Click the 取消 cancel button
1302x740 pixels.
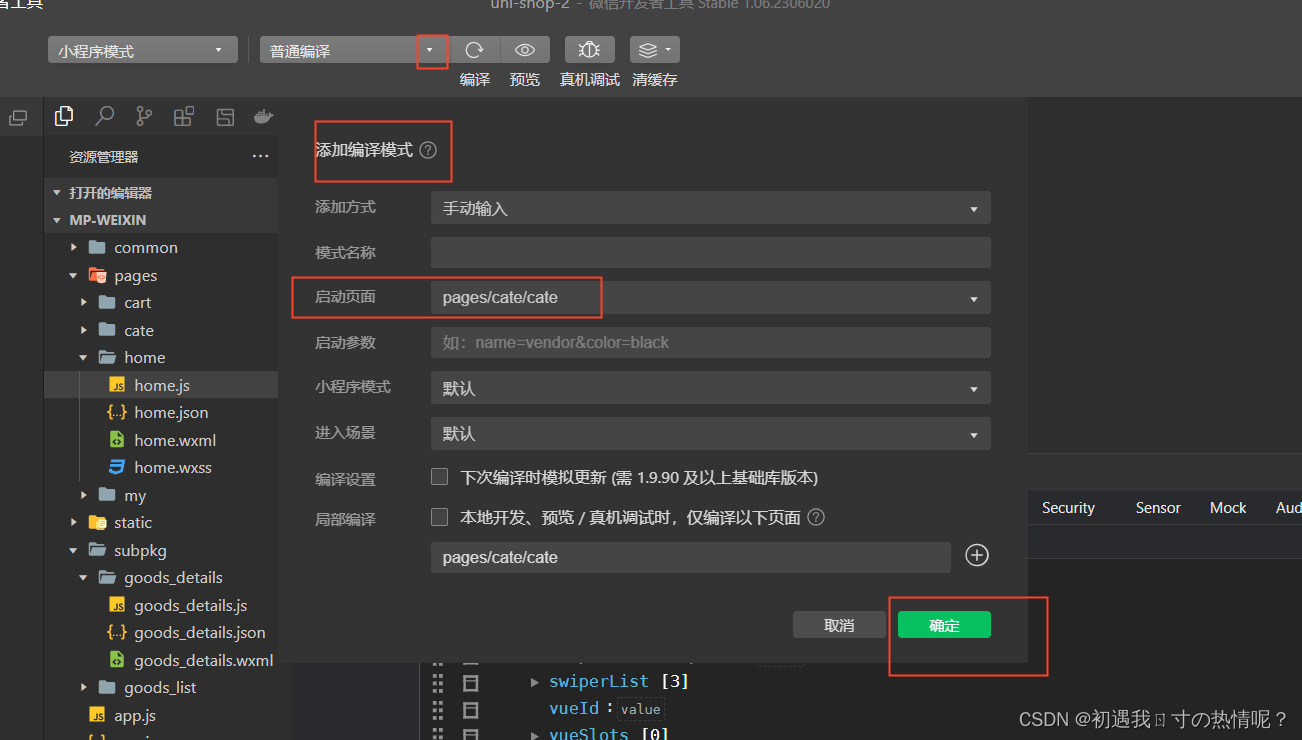tap(839, 625)
